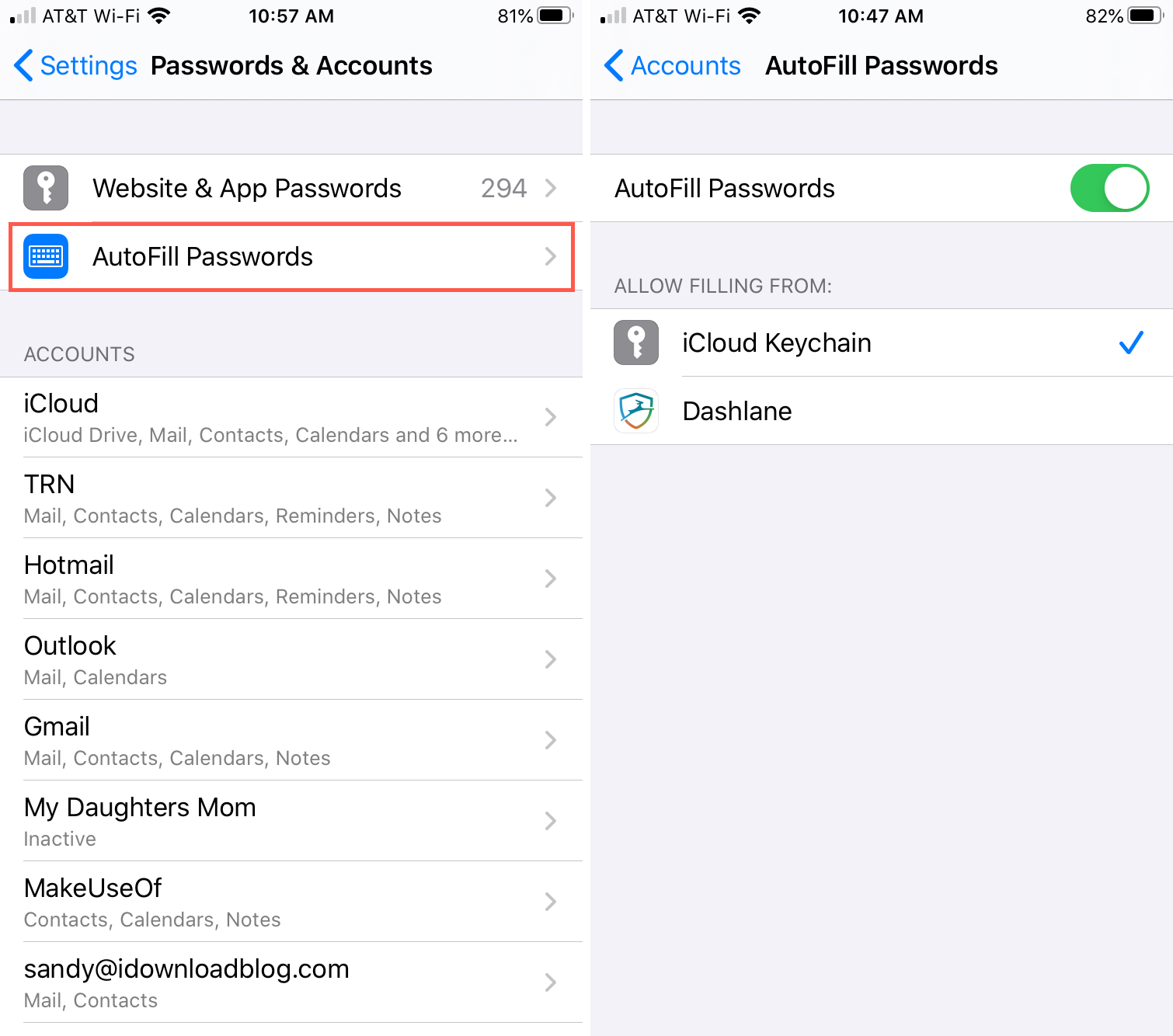Tap the back arrow next to Settings

[23, 65]
